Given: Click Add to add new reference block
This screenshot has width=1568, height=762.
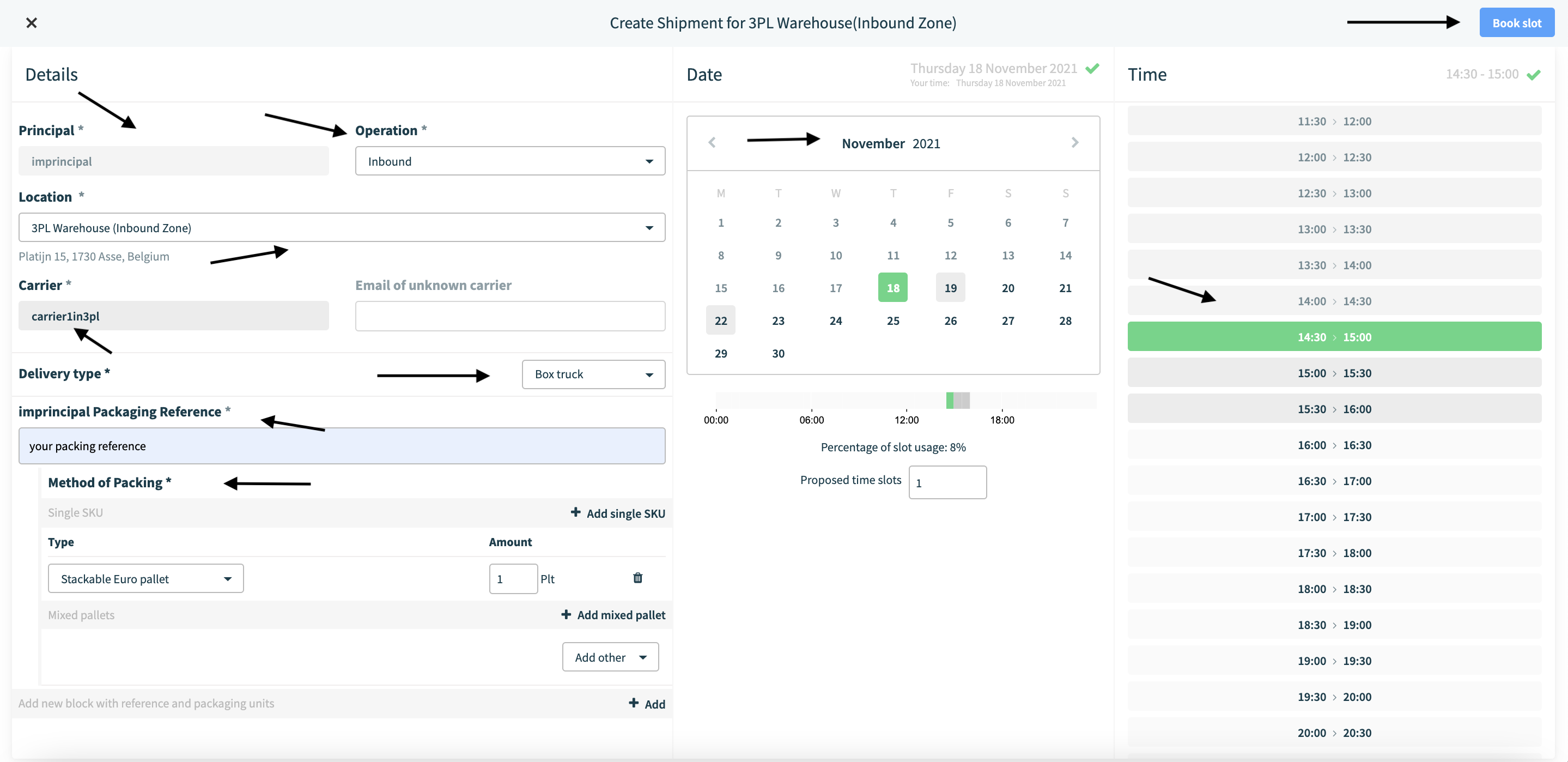Looking at the screenshot, I should (x=647, y=704).
